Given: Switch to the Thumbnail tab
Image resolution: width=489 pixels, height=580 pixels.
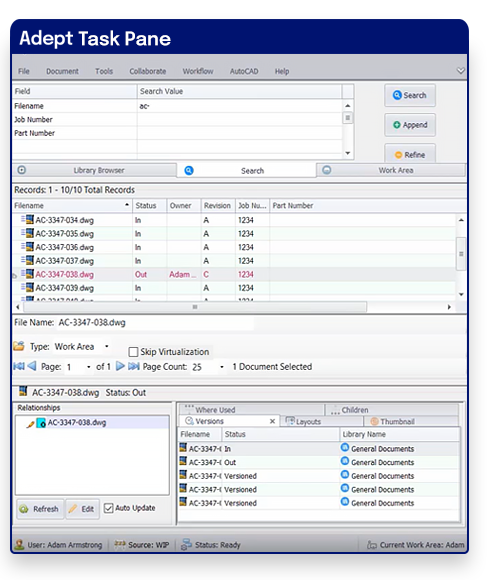Looking at the screenshot, I should click(x=411, y=421).
